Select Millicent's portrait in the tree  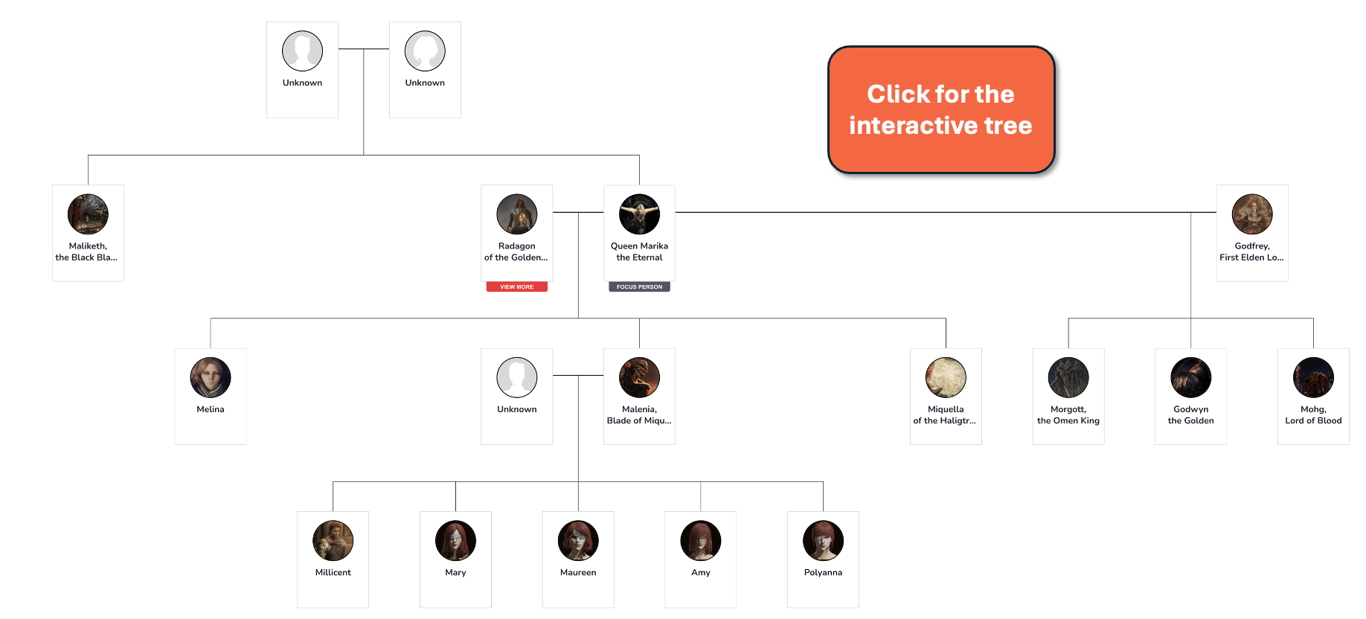[x=332, y=540]
